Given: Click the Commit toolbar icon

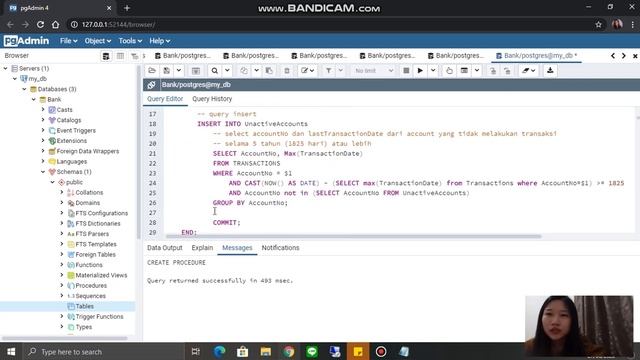Looking at the screenshot, I should pyautogui.click(x=493, y=71).
